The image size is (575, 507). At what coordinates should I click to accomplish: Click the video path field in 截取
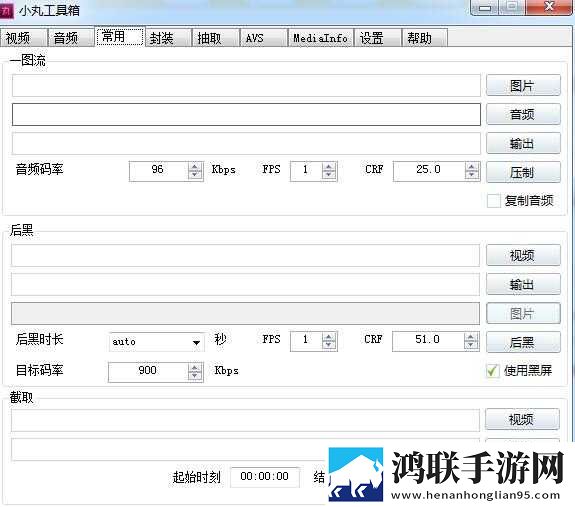[245, 420]
